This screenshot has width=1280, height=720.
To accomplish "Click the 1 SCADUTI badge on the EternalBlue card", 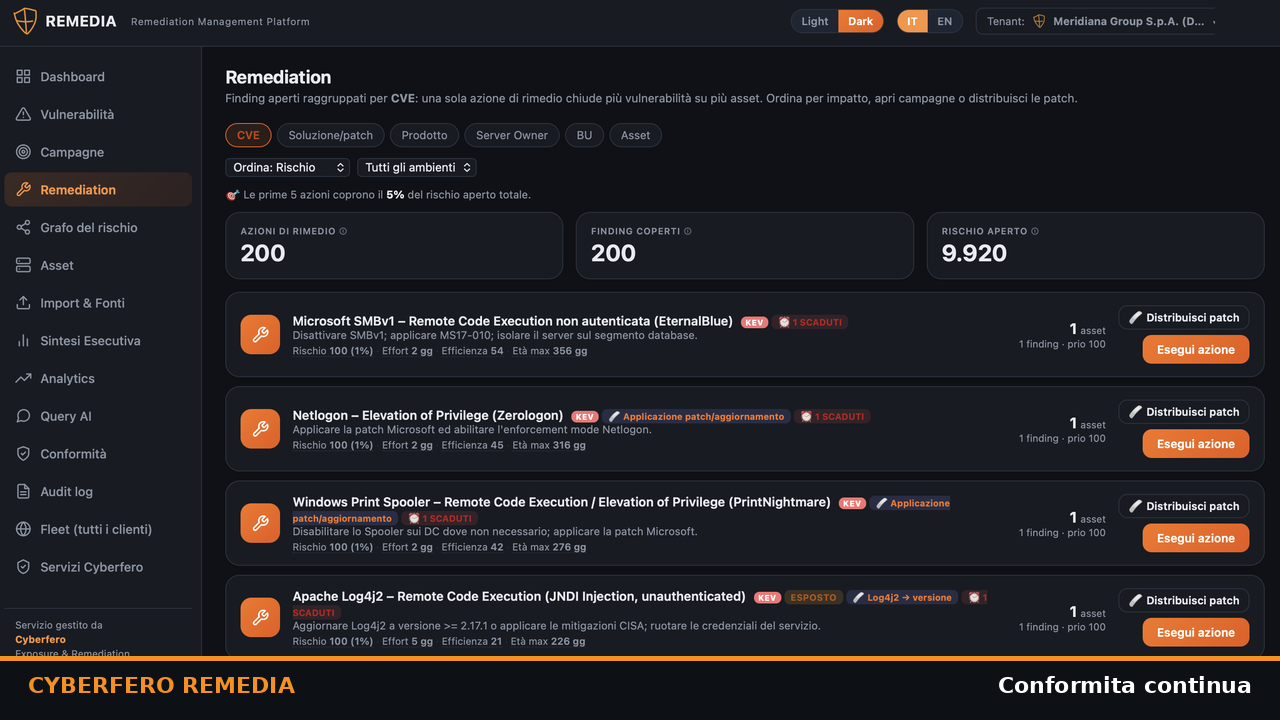I will 810,322.
